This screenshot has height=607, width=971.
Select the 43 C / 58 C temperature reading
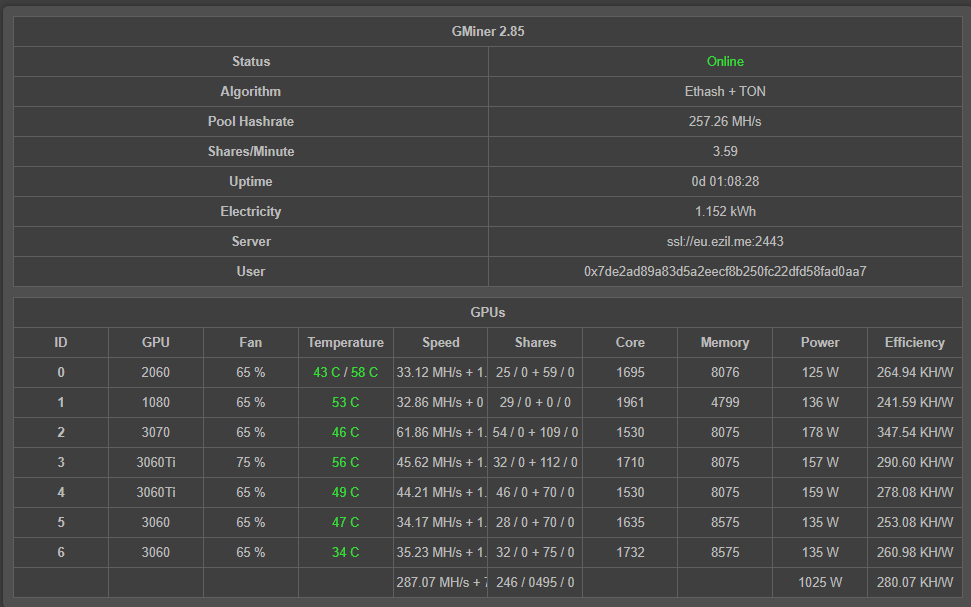[345, 372]
